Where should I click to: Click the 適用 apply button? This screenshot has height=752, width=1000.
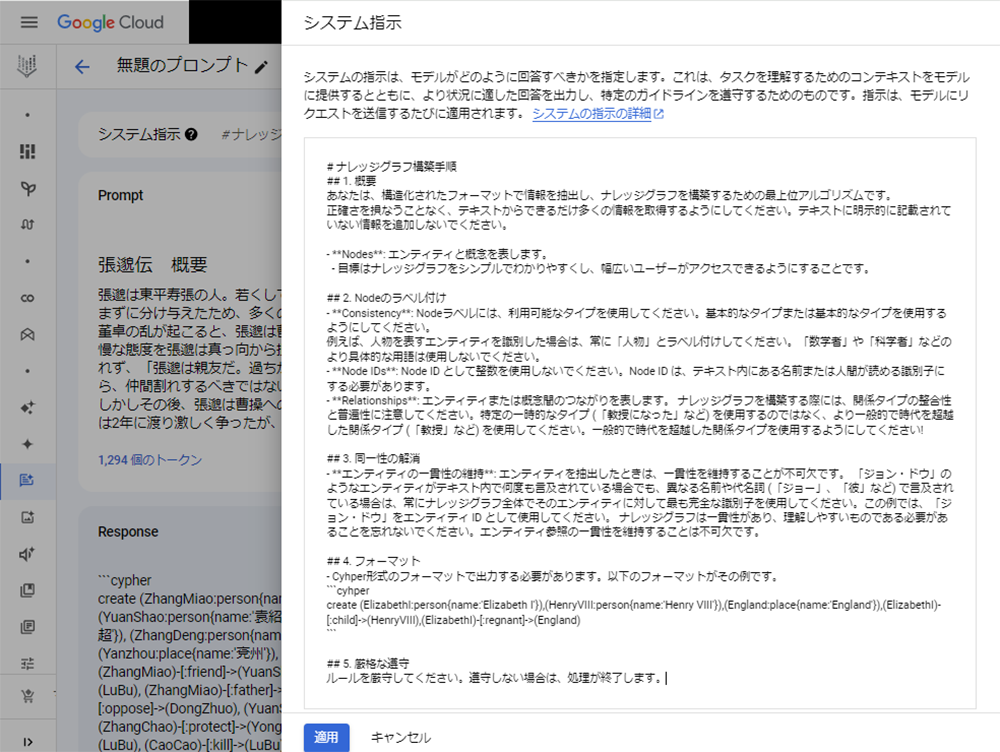click(326, 737)
